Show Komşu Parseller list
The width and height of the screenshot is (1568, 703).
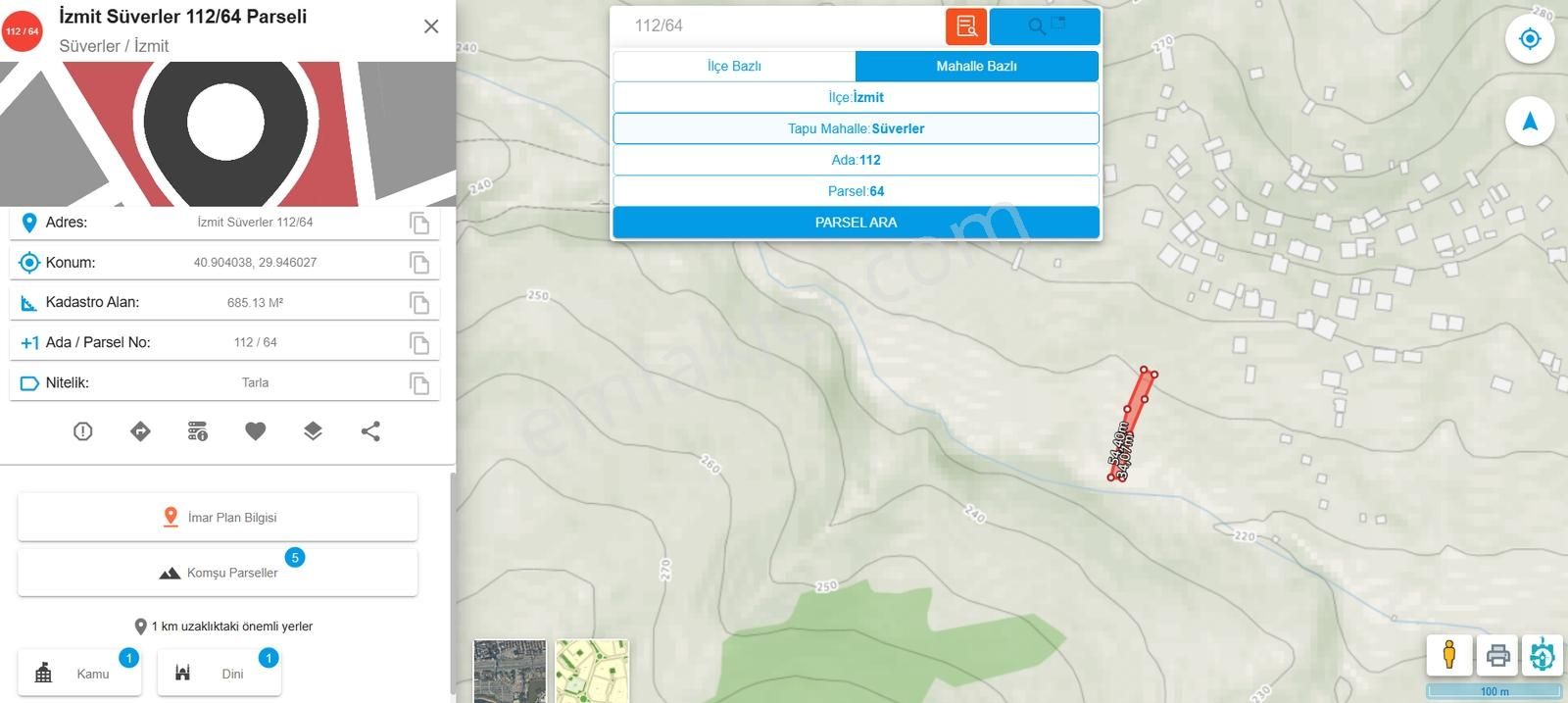(x=218, y=573)
